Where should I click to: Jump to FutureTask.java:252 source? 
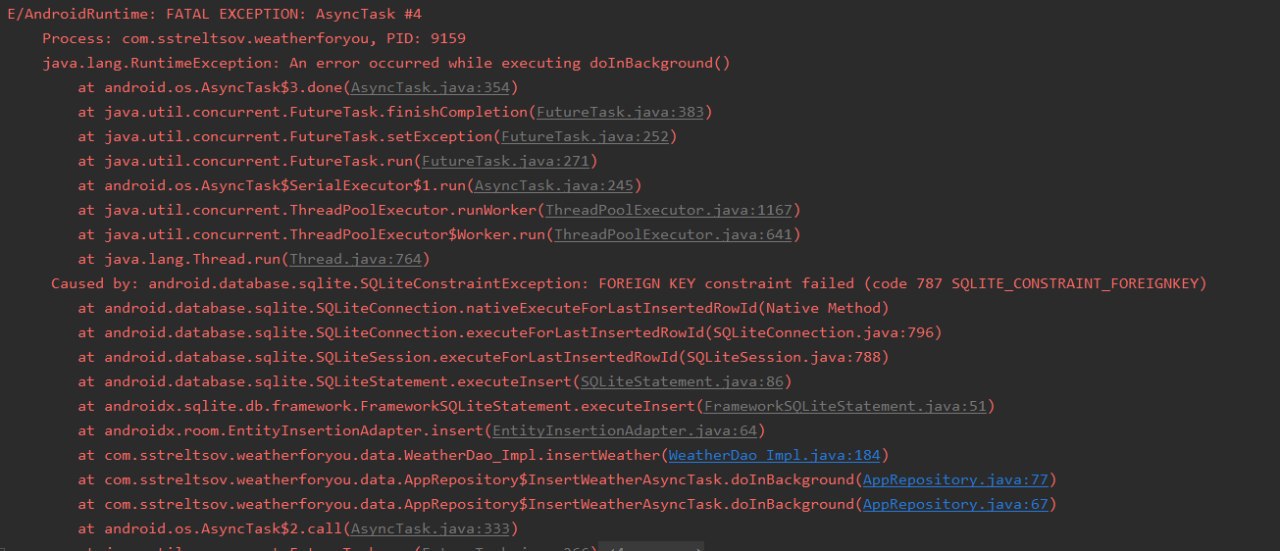585,136
